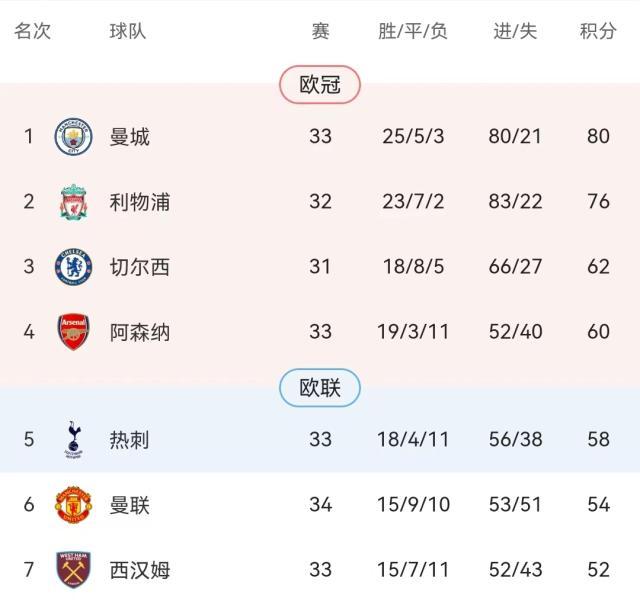This screenshot has height=611, width=640.
Task: Click the 胜/平/负 column header
Action: click(x=413, y=31)
